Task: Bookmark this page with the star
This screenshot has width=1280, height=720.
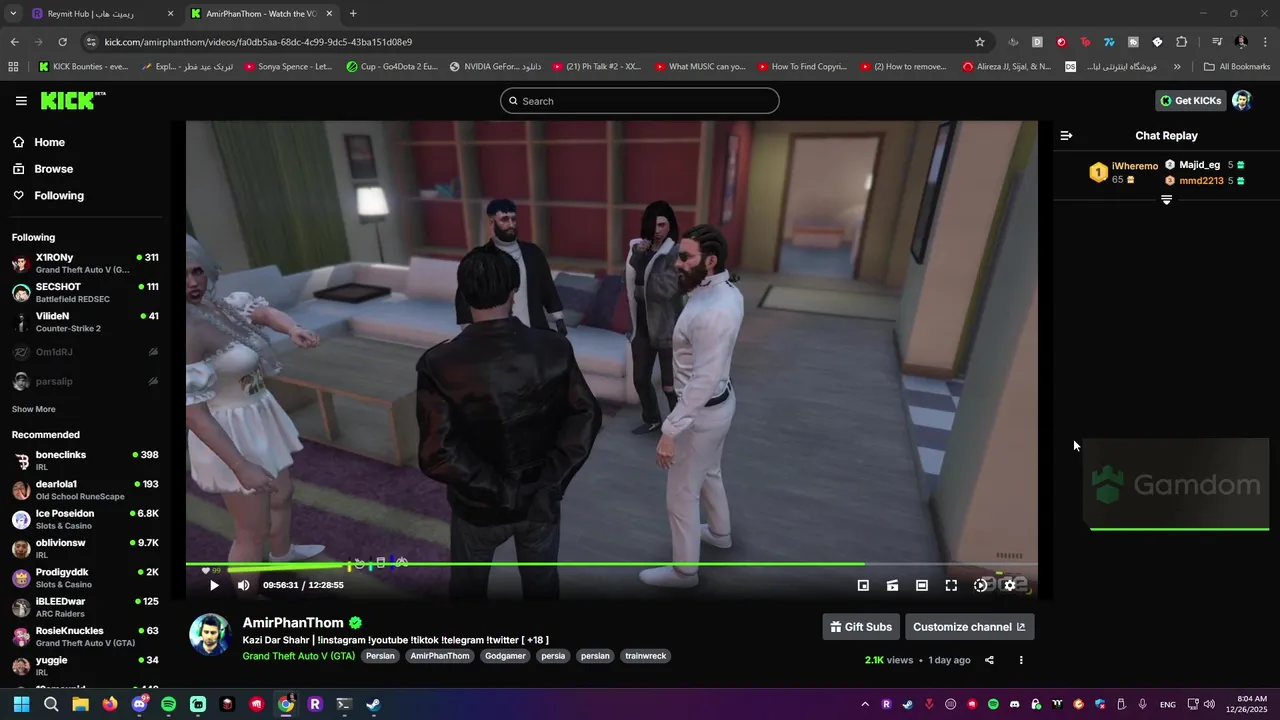Action: point(980,42)
